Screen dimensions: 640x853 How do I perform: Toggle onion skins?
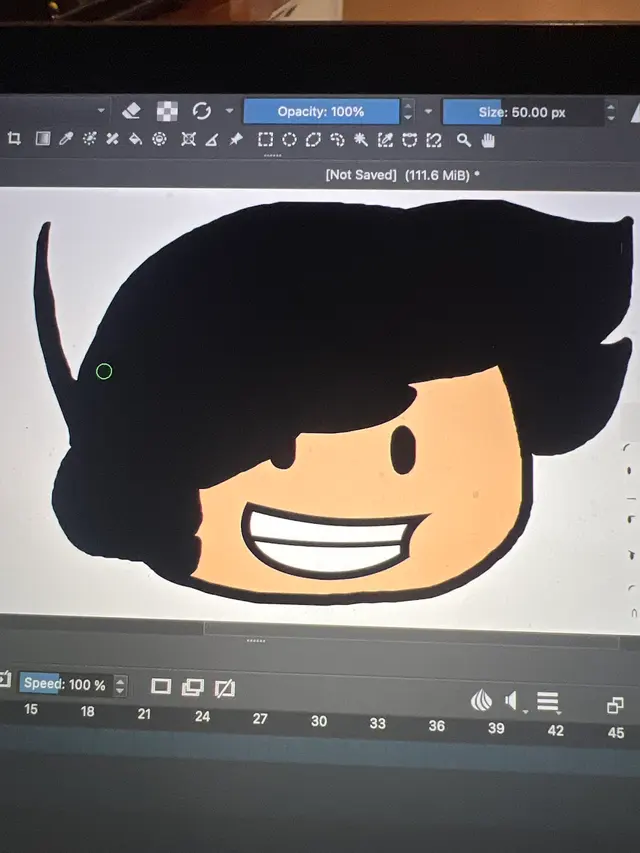pyautogui.click(x=481, y=700)
